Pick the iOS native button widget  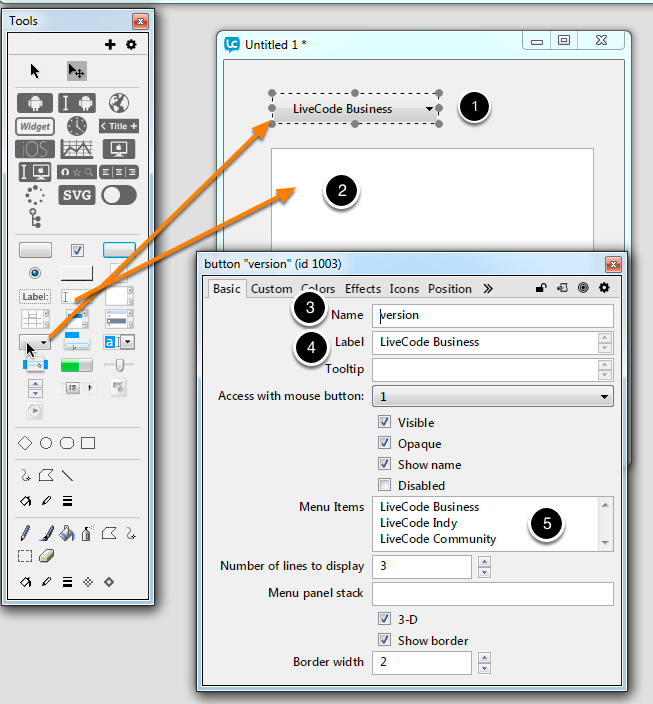35,149
